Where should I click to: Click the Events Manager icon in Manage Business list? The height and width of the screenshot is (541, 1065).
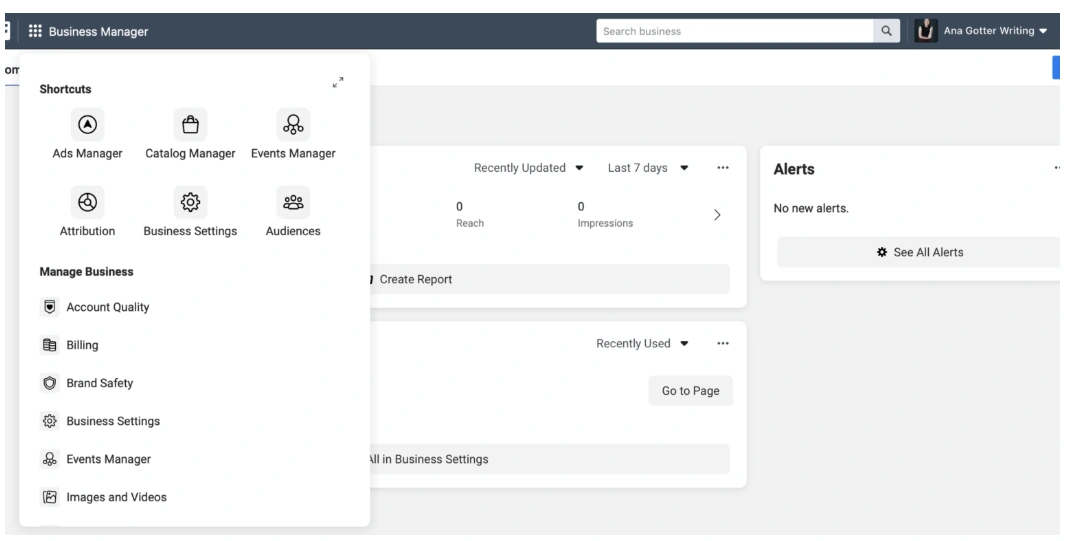pyautogui.click(x=50, y=459)
